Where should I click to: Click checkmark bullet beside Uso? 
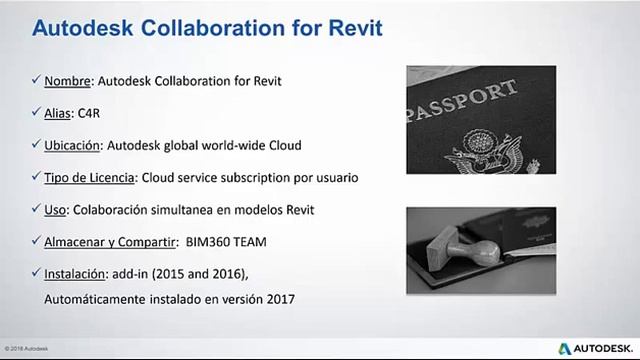tap(36, 209)
